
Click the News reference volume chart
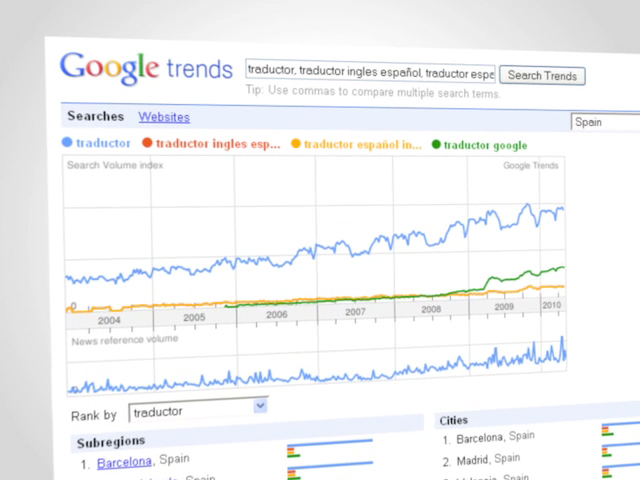pos(317,362)
